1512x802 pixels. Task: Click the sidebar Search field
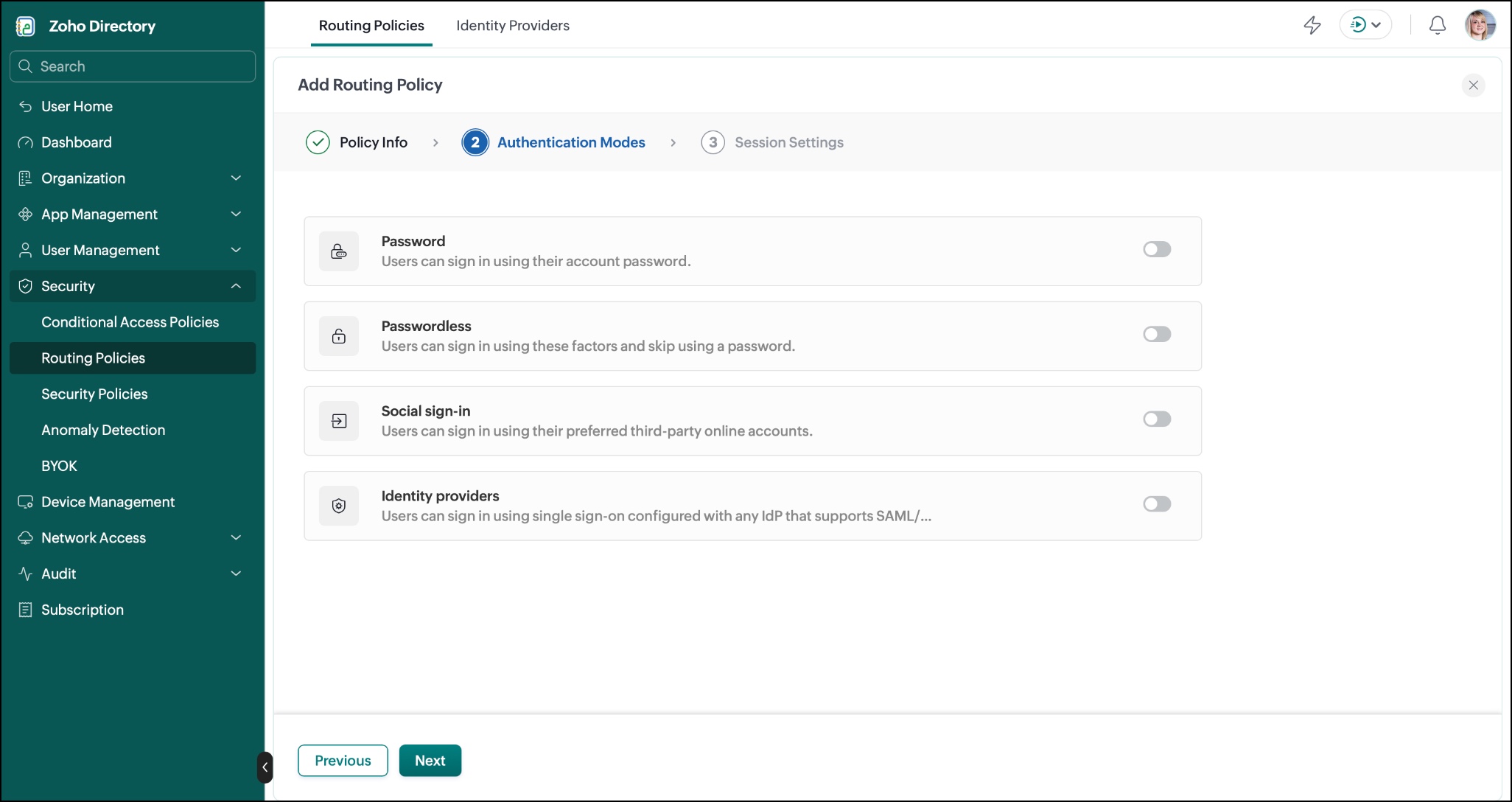pyautogui.click(x=133, y=66)
